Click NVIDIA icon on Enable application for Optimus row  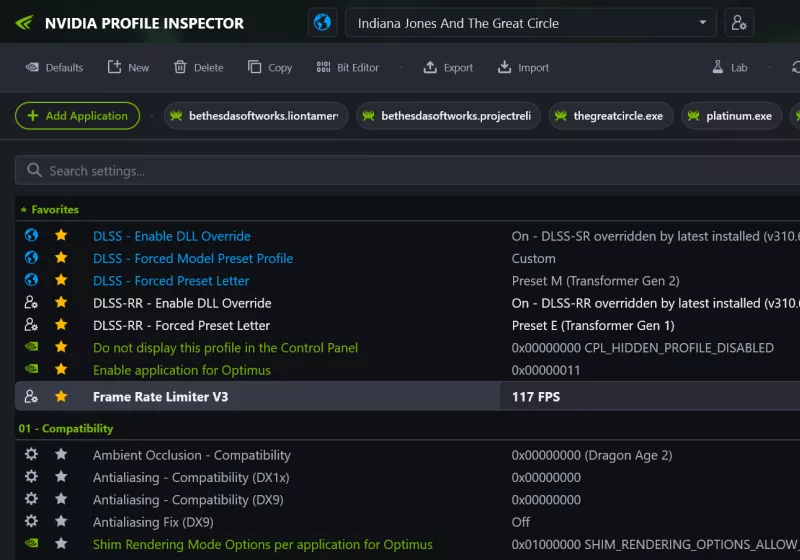pyautogui.click(x=31, y=369)
